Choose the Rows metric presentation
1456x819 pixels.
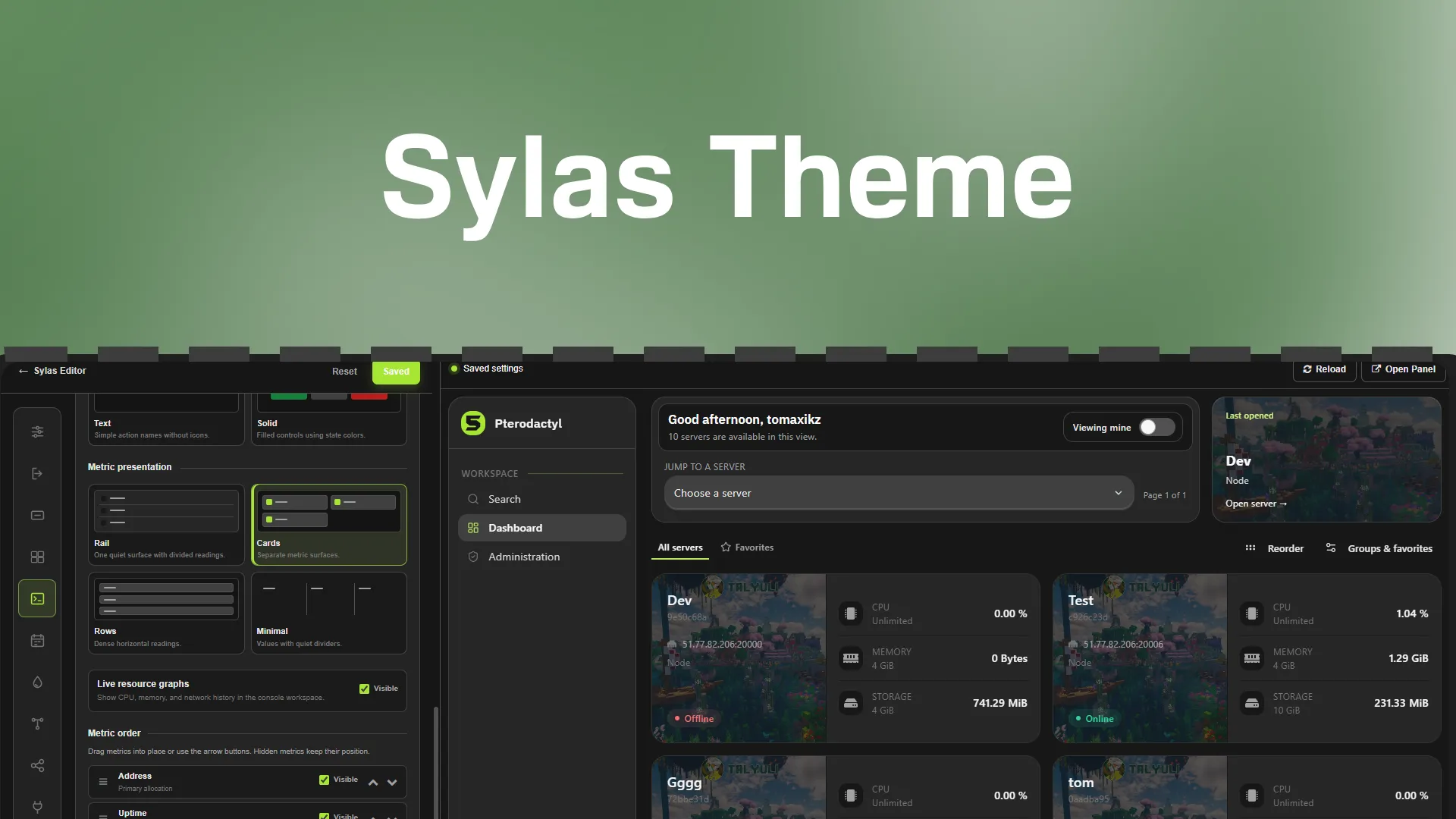coord(166,613)
